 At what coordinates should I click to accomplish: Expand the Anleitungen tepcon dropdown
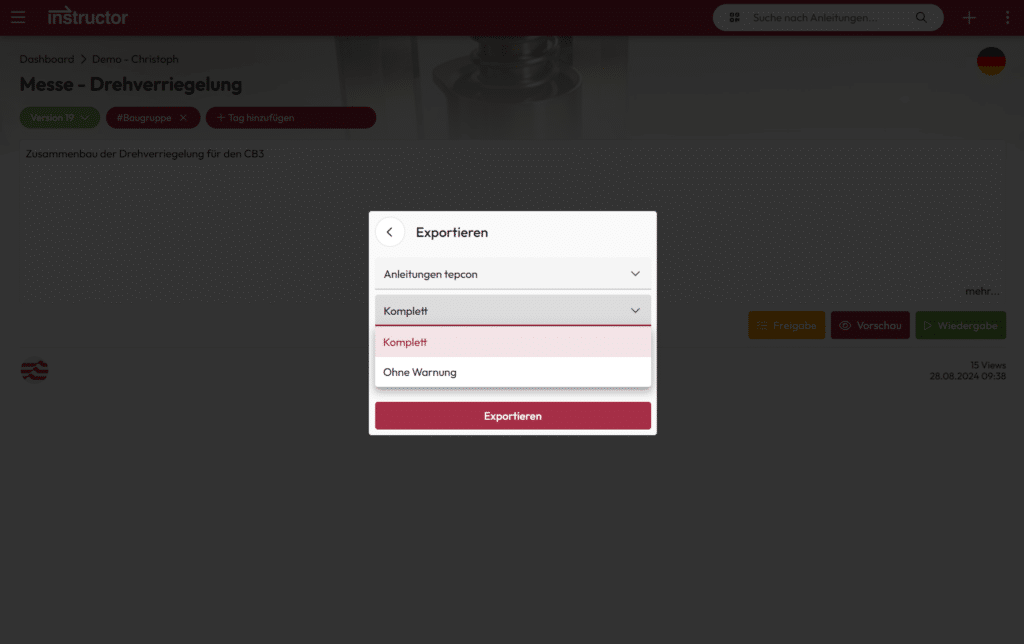512,273
